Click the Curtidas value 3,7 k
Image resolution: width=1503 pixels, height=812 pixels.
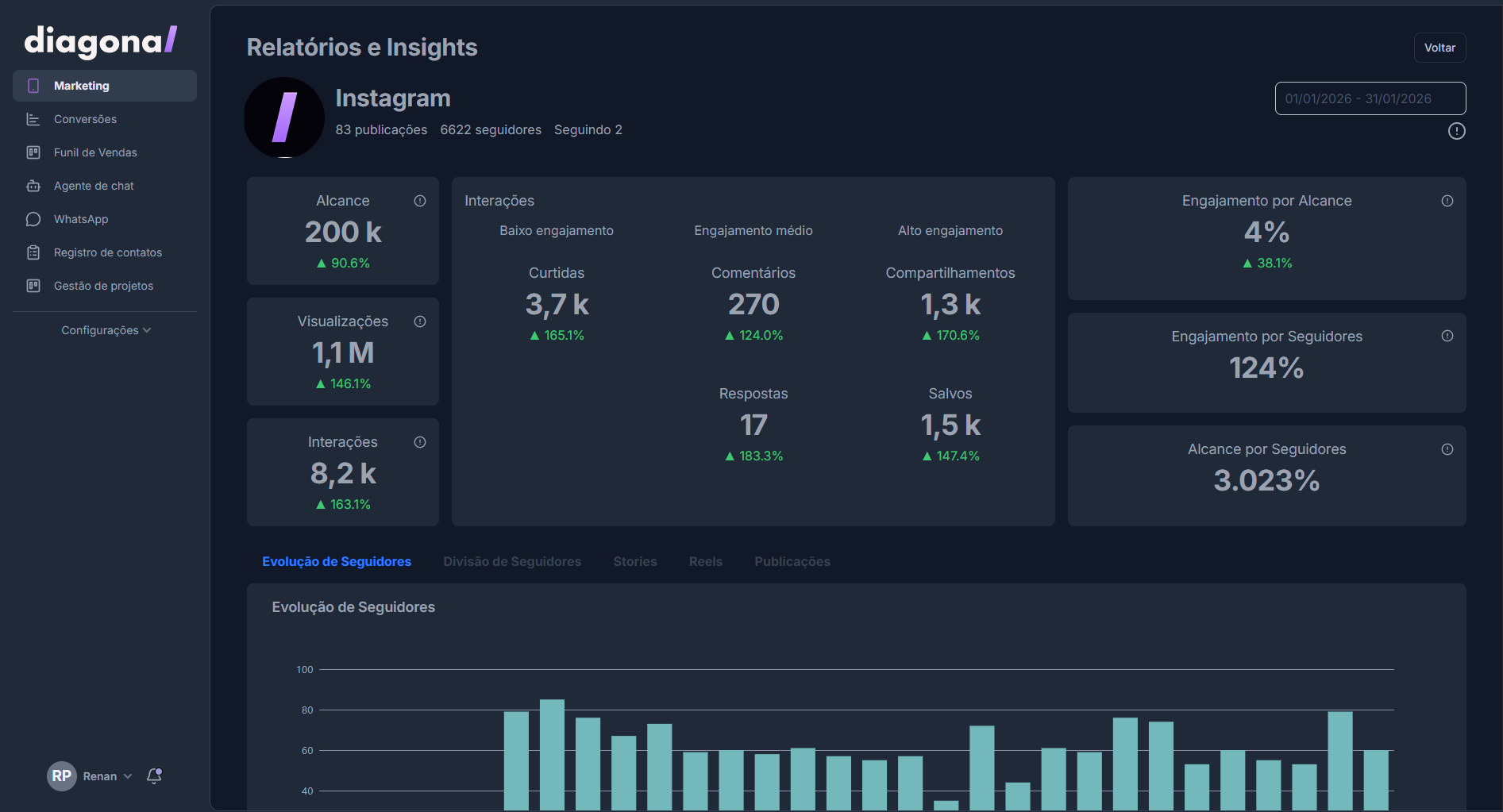coord(557,305)
